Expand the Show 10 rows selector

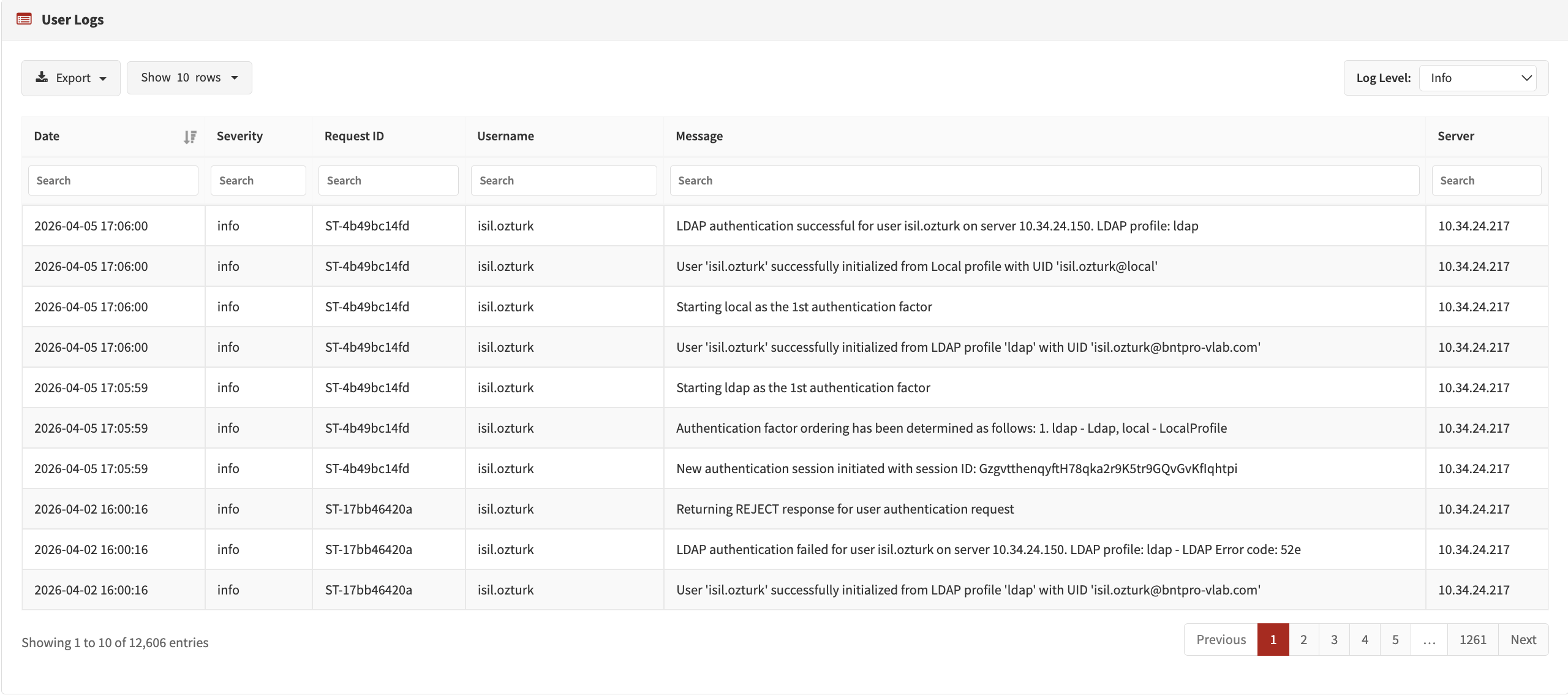point(189,77)
